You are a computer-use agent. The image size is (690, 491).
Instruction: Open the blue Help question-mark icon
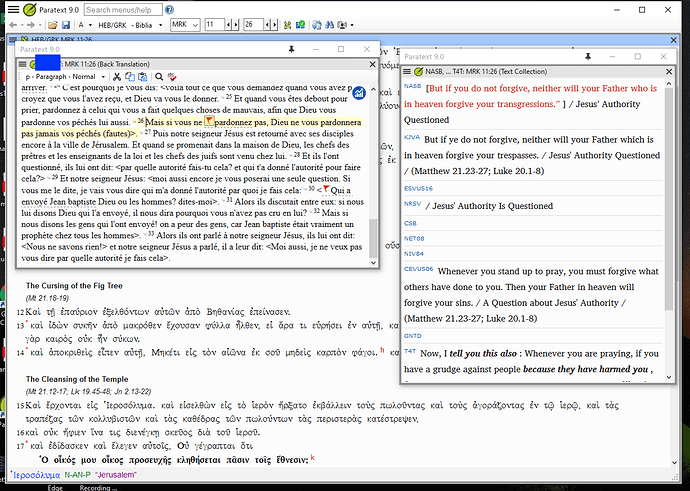coord(169,10)
